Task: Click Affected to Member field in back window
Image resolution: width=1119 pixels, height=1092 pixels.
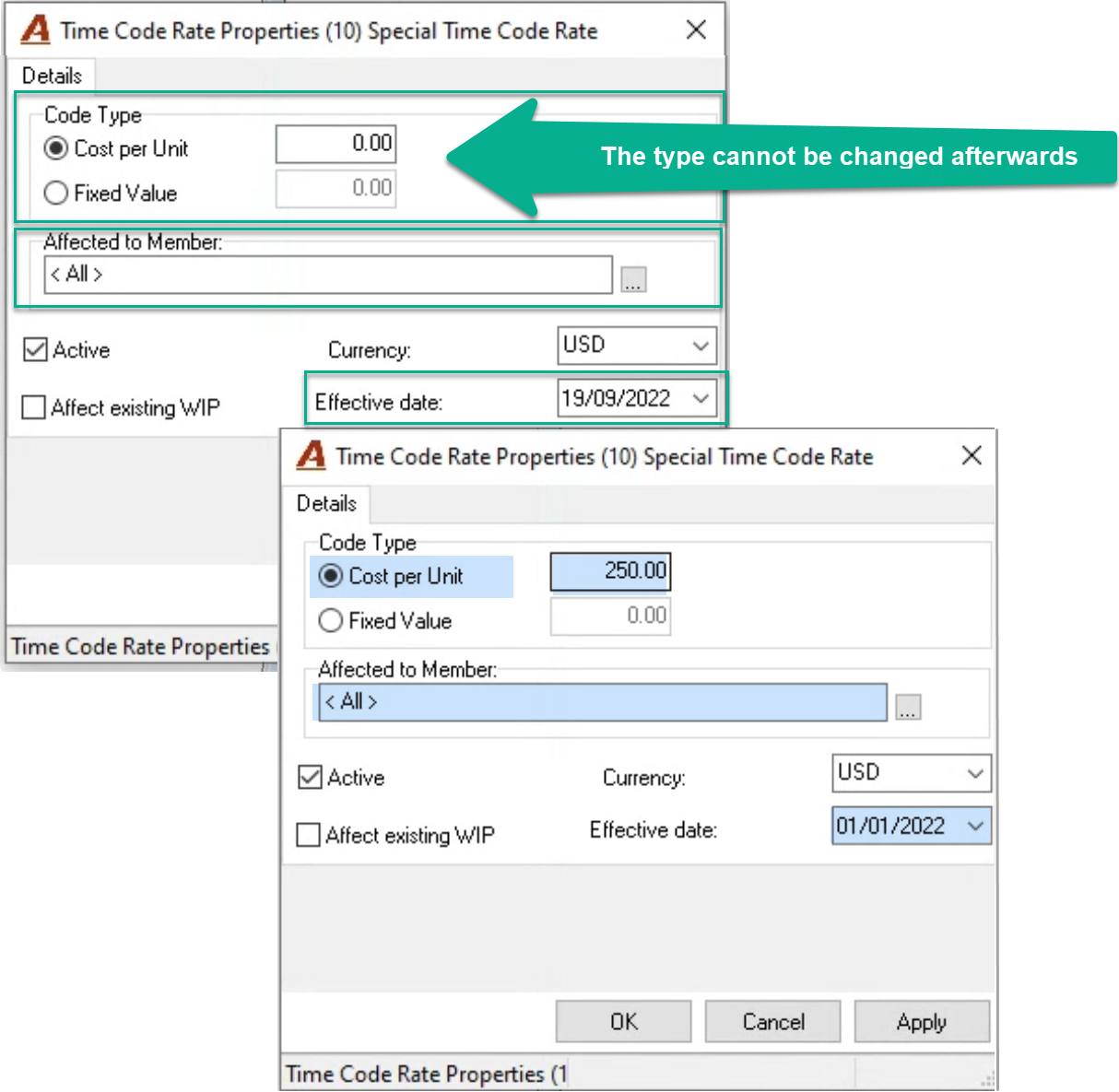Action: click(328, 275)
